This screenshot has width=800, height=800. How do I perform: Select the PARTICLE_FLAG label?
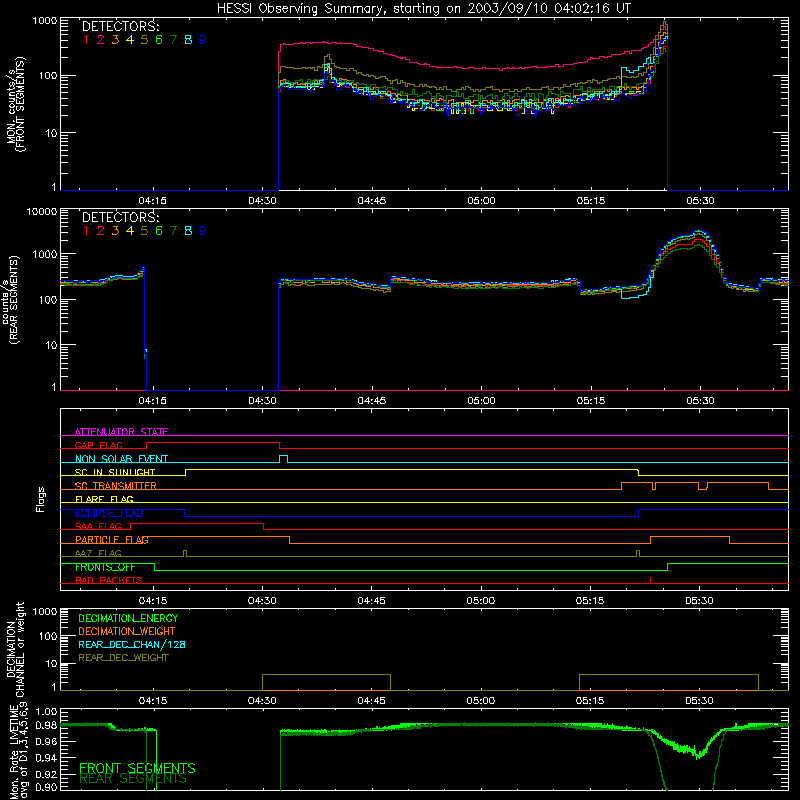[x=112, y=540]
